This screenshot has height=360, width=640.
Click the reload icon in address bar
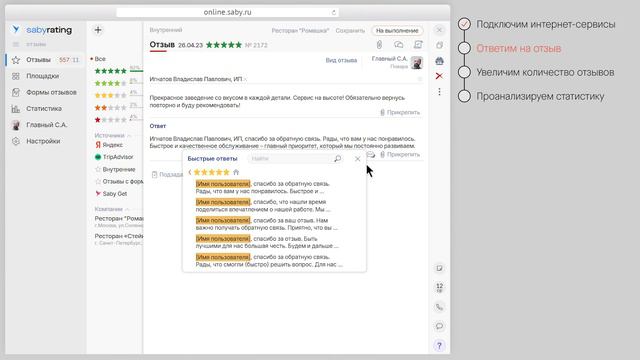[x=333, y=13]
